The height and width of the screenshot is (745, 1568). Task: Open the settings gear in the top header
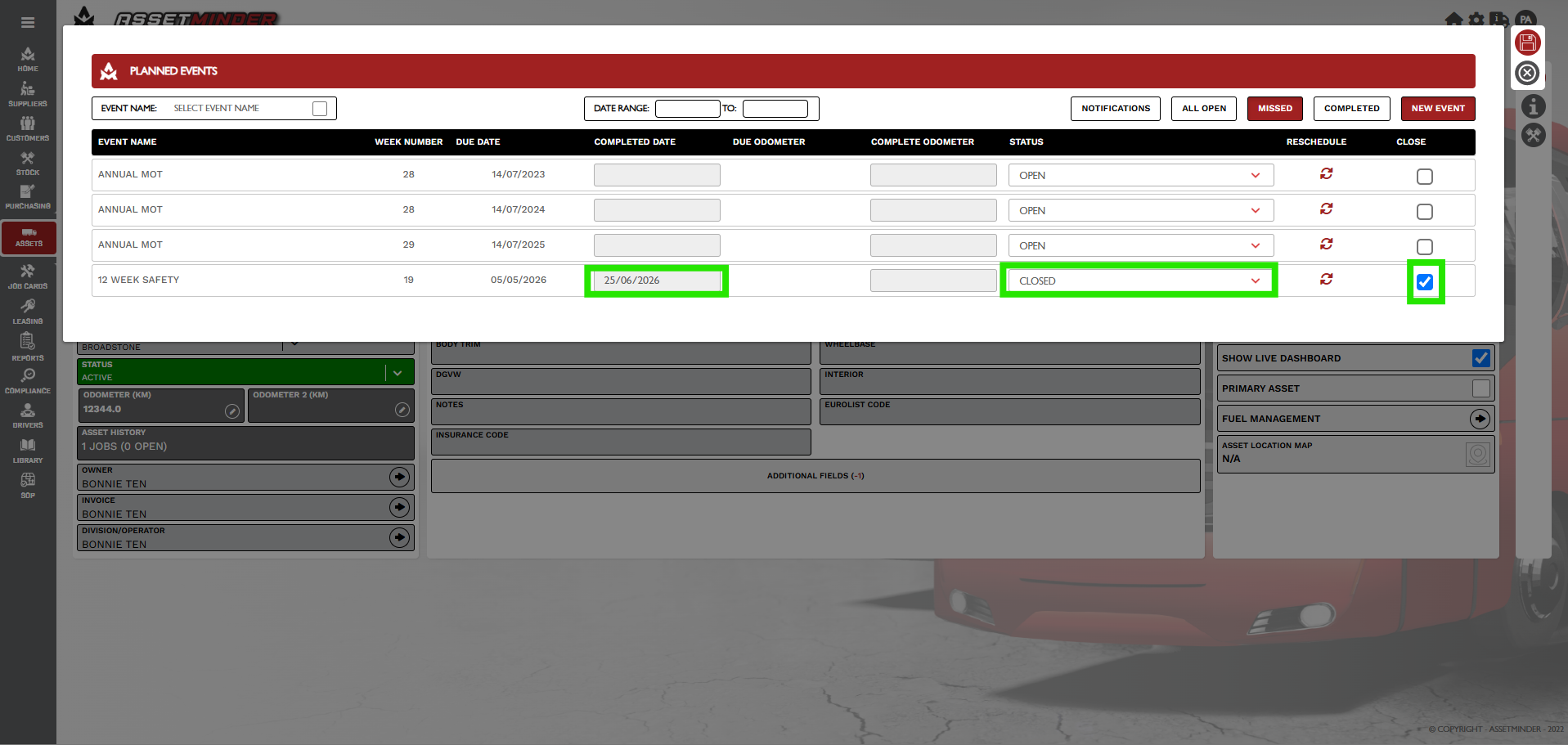coord(1476,18)
